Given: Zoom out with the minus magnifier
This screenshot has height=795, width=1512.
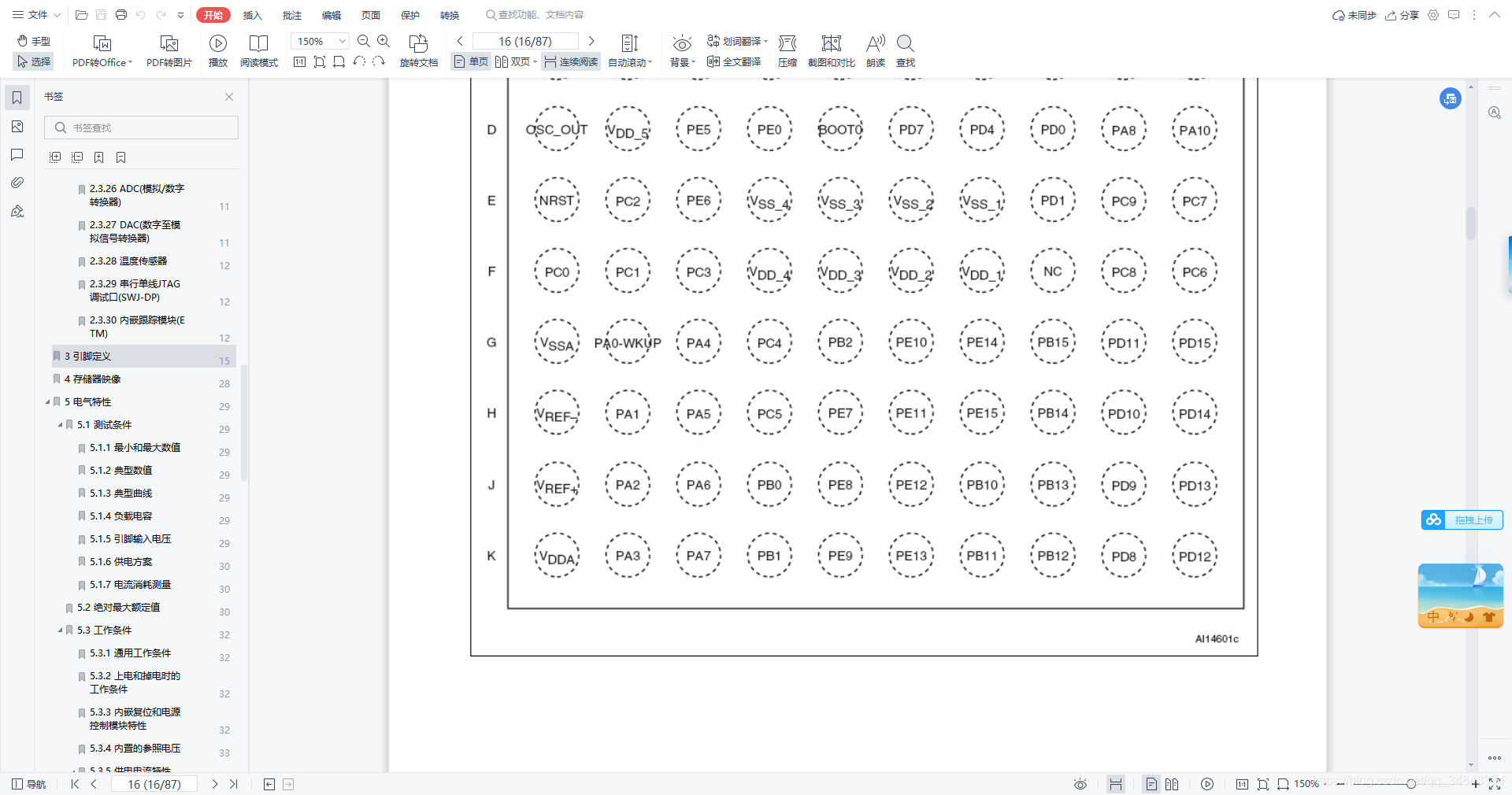Looking at the screenshot, I should [x=364, y=41].
